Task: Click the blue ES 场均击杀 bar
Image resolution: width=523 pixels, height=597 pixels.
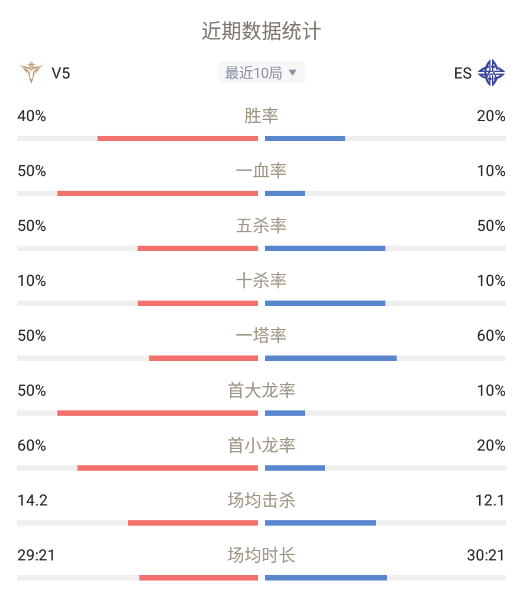Action: [x=320, y=523]
